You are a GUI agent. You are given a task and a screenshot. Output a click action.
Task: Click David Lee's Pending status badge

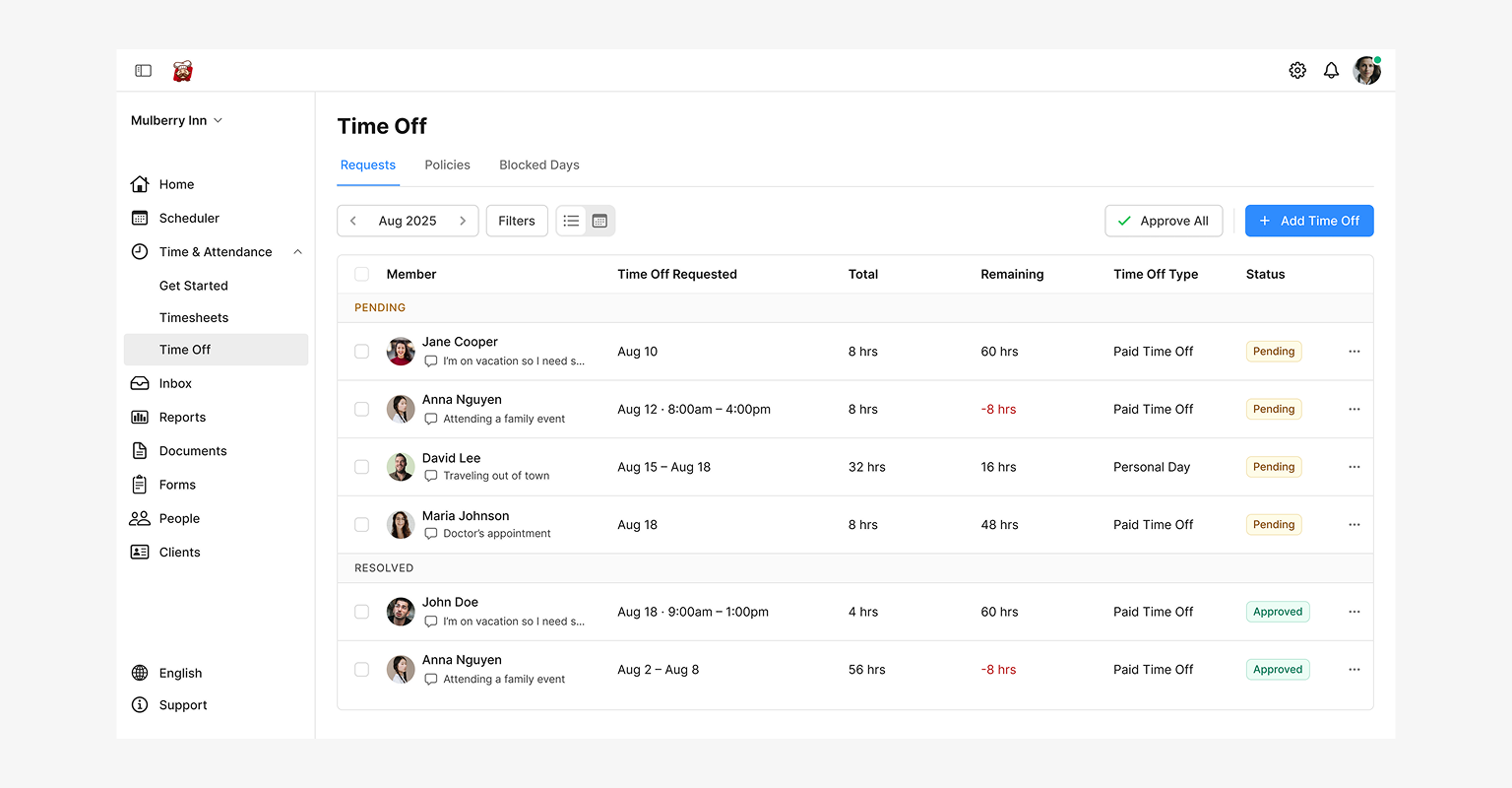click(1274, 467)
